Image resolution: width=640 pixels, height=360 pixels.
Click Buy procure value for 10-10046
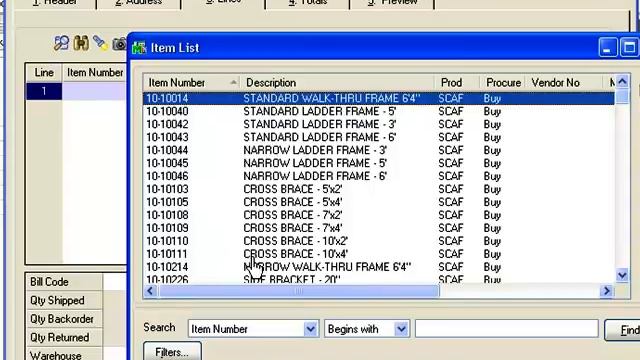tap(492, 176)
